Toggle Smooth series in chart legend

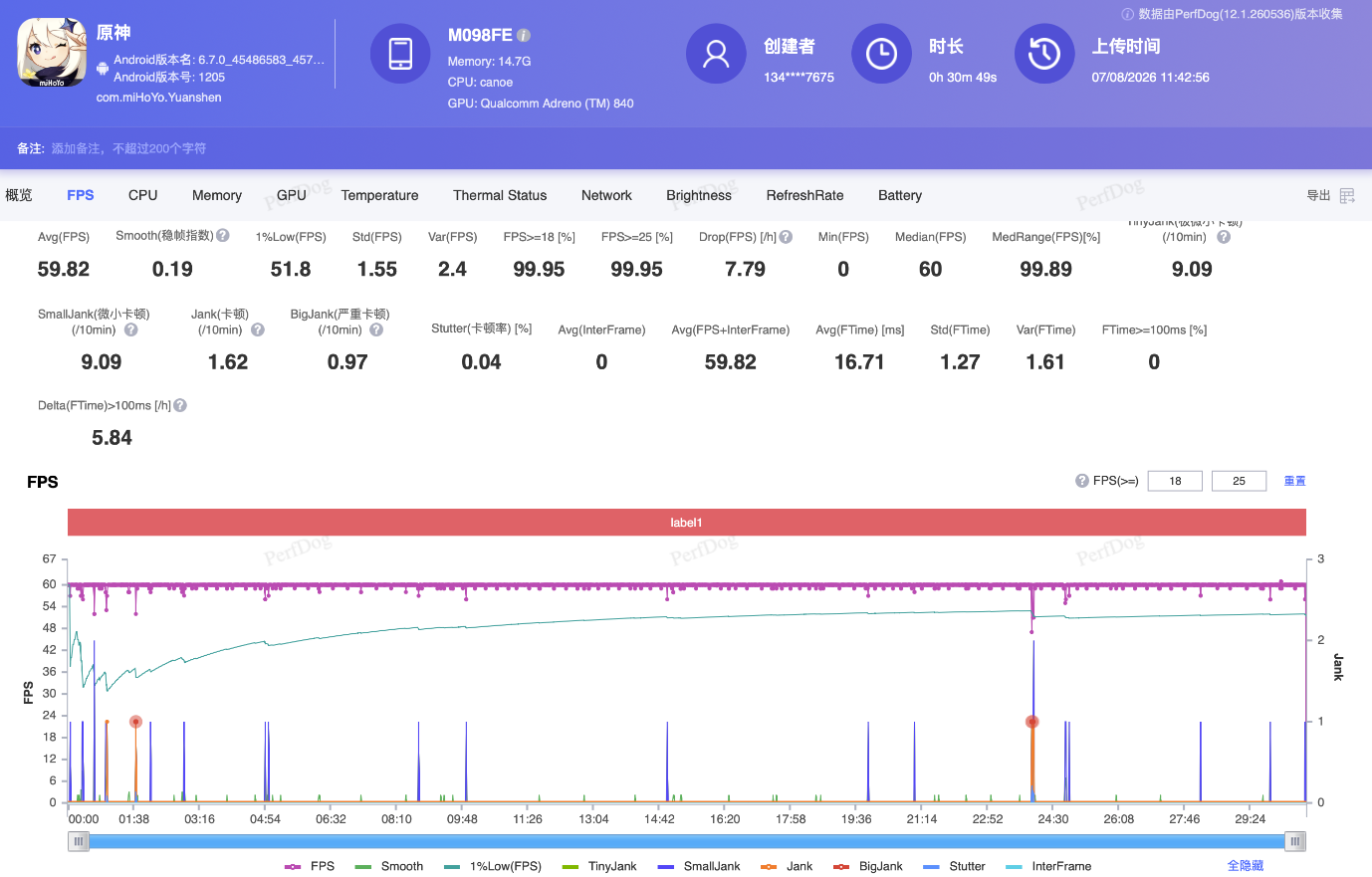388,866
